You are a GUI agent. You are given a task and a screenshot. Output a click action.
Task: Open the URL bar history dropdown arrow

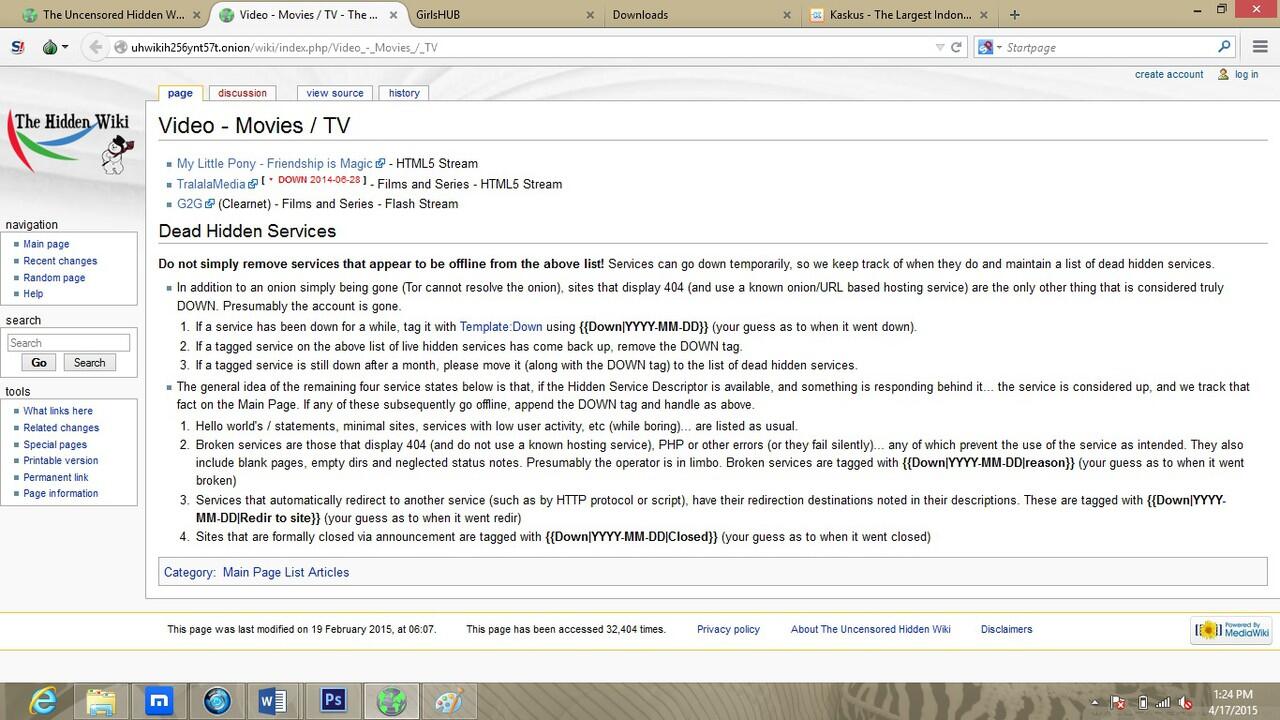point(940,47)
